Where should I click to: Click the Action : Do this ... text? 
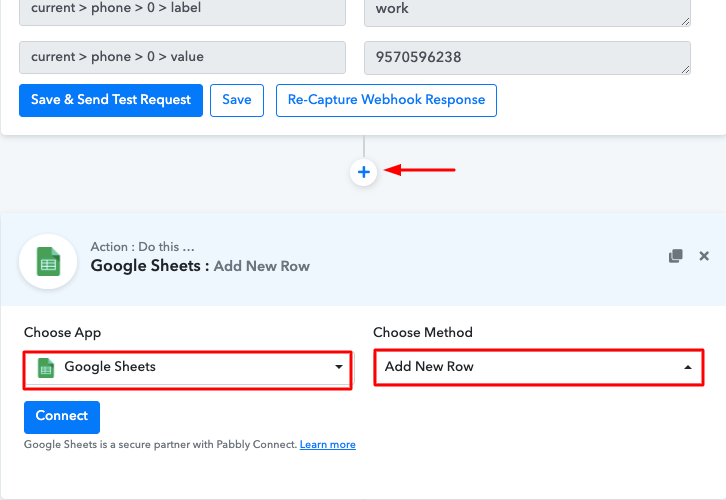click(x=142, y=247)
